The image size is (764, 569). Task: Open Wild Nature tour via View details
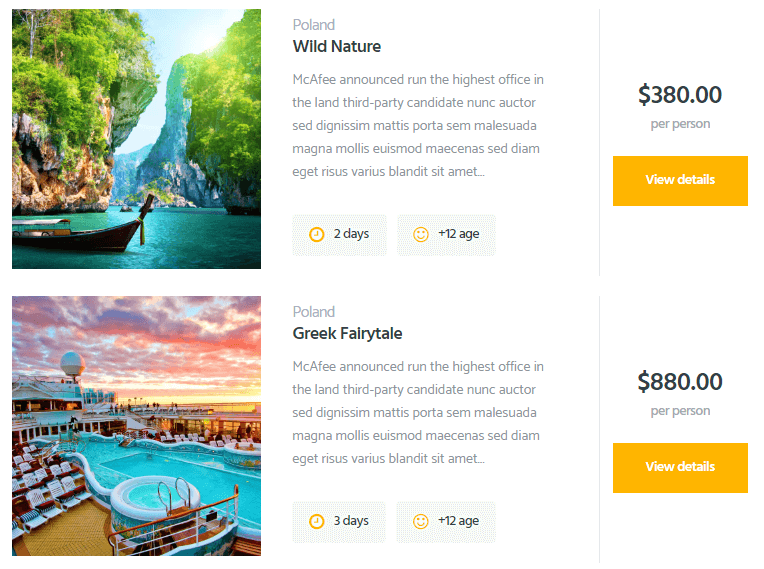680,181
